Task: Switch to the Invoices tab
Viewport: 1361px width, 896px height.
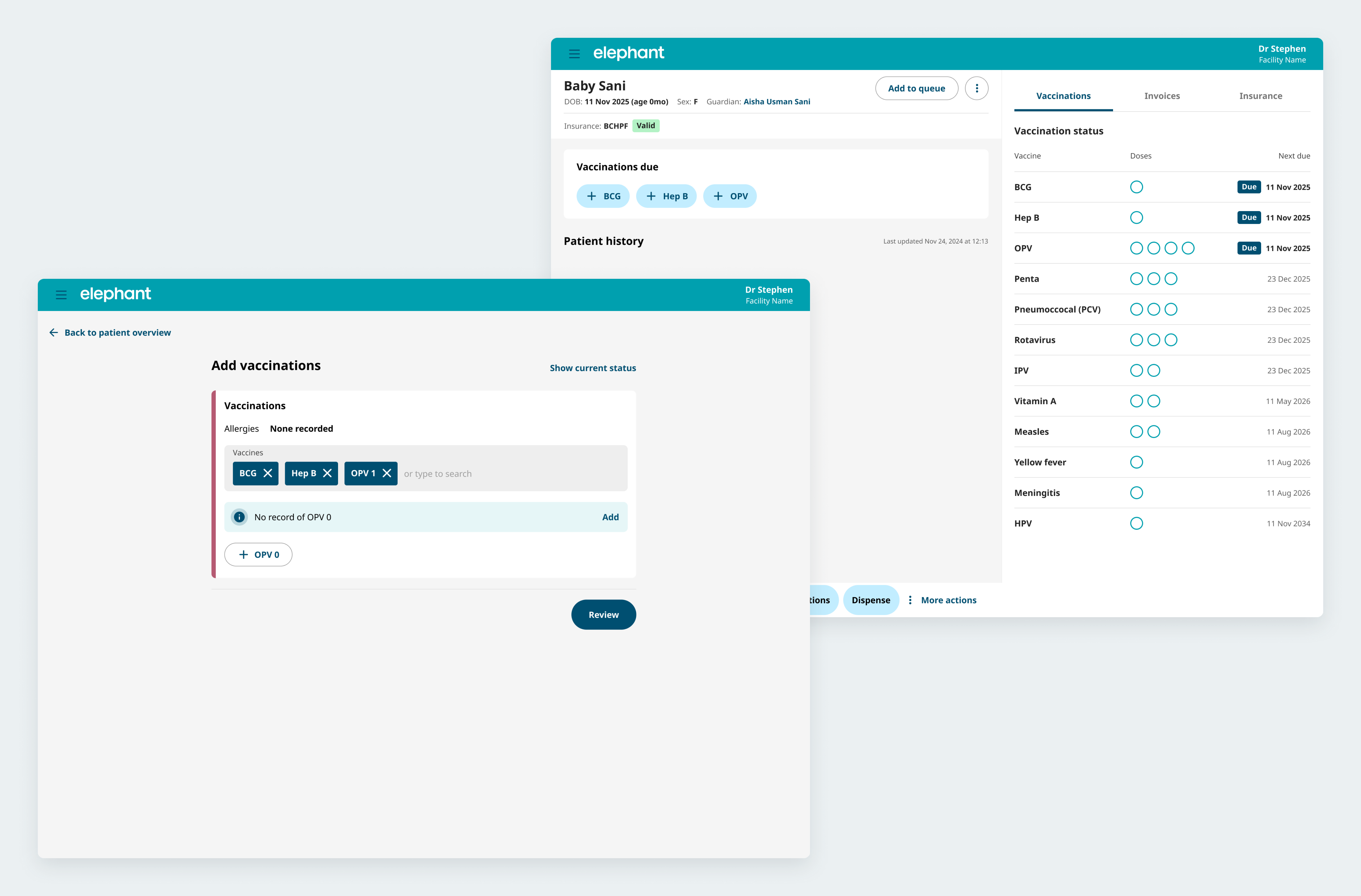Action: 1162,95
